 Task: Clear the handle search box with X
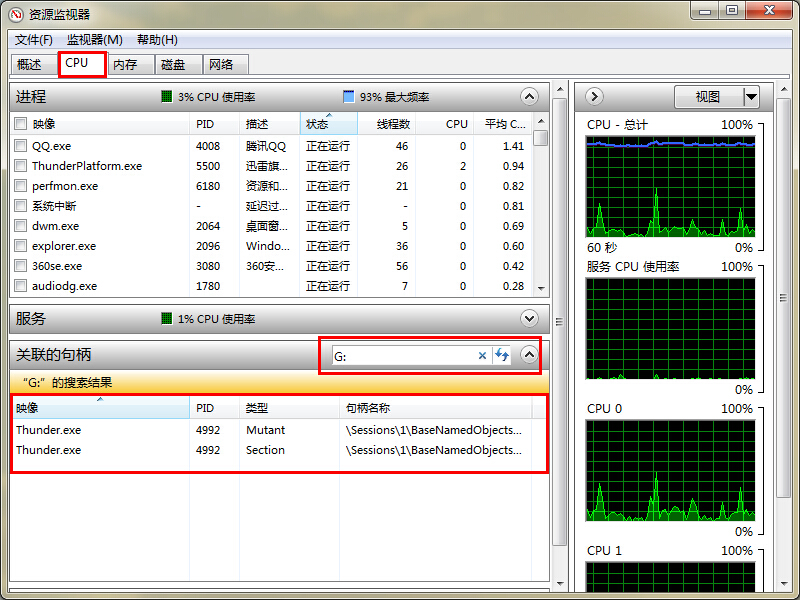pos(482,356)
